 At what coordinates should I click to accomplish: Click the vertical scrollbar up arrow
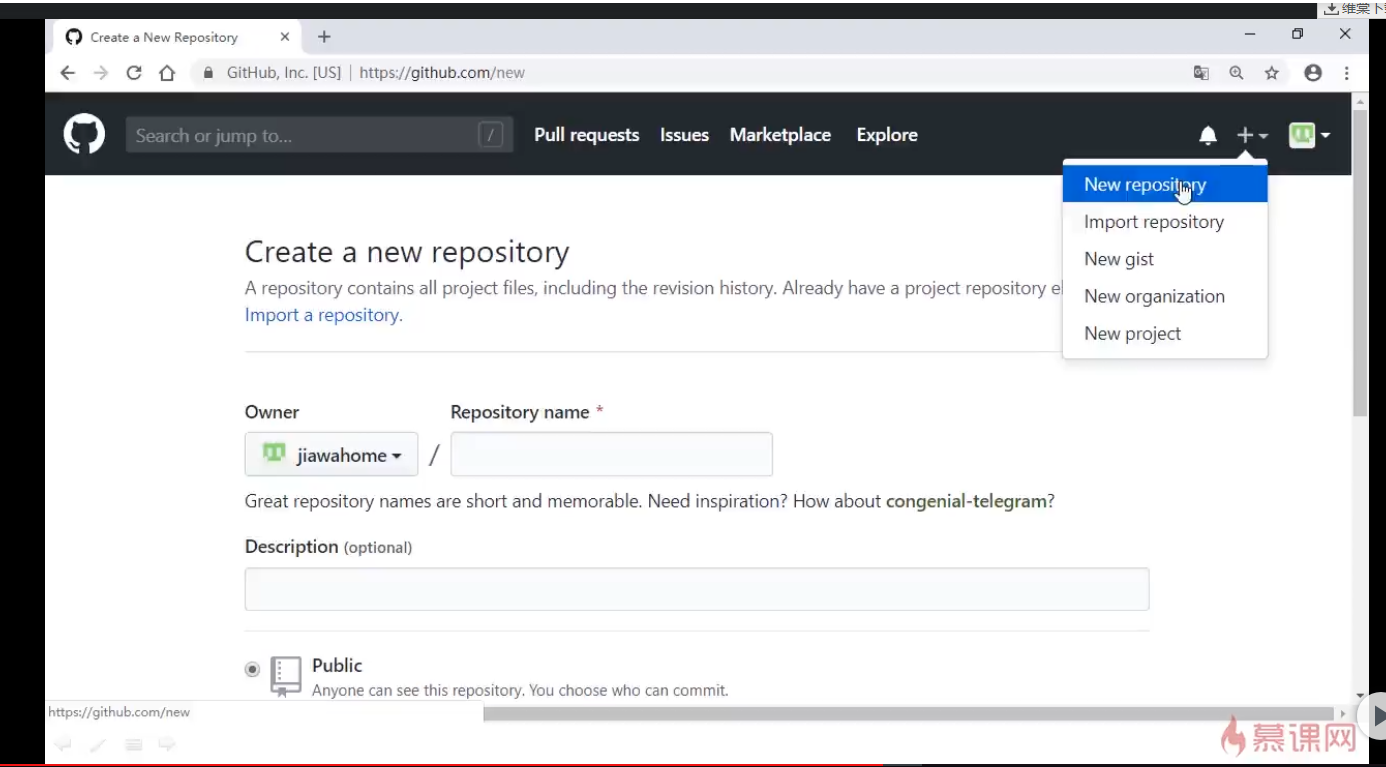coord(1359,101)
